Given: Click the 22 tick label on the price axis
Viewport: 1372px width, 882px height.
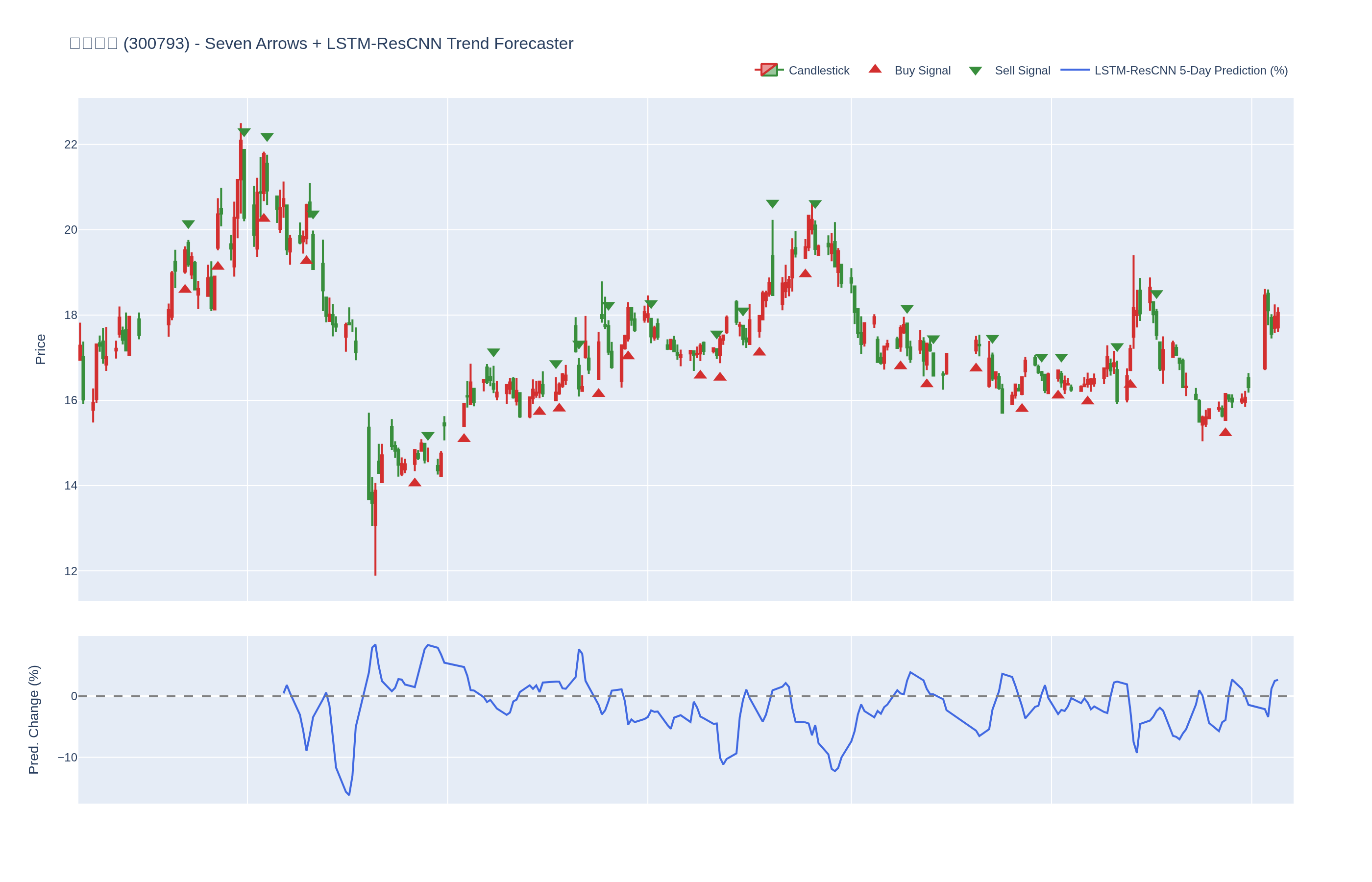Looking at the screenshot, I should pyautogui.click(x=71, y=145).
